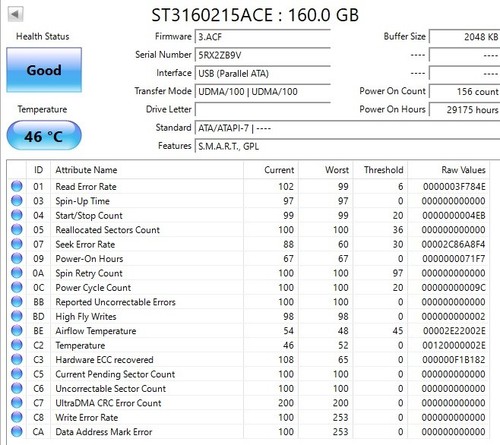500x445 pixels.
Task: Select the Uncorrectable Sector Count attribute name
Action: click(x=110, y=389)
